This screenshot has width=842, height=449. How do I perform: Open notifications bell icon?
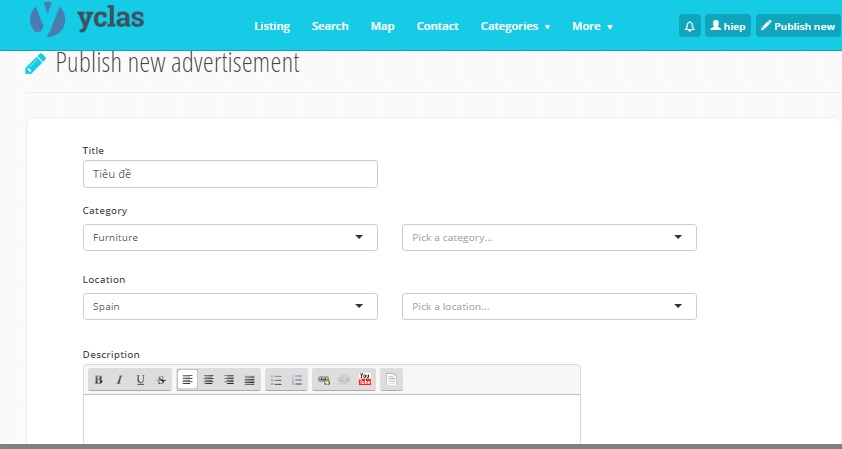(x=689, y=26)
